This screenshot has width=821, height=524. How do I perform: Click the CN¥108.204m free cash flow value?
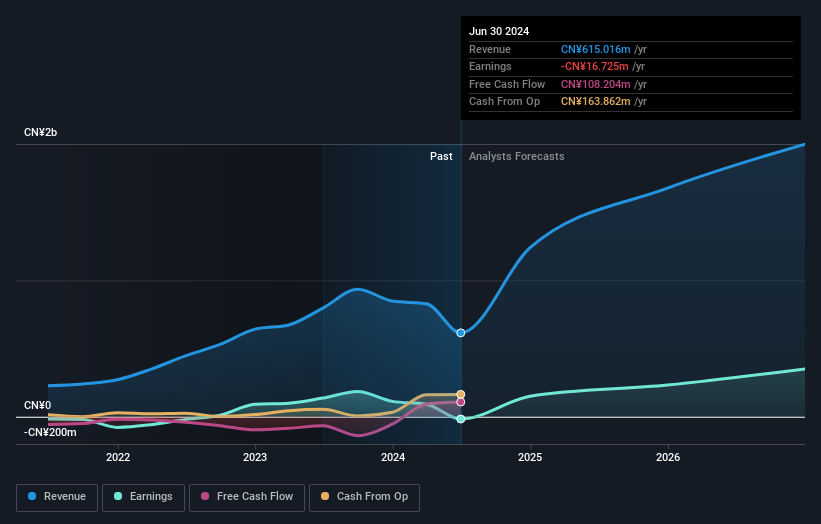[x=595, y=84]
